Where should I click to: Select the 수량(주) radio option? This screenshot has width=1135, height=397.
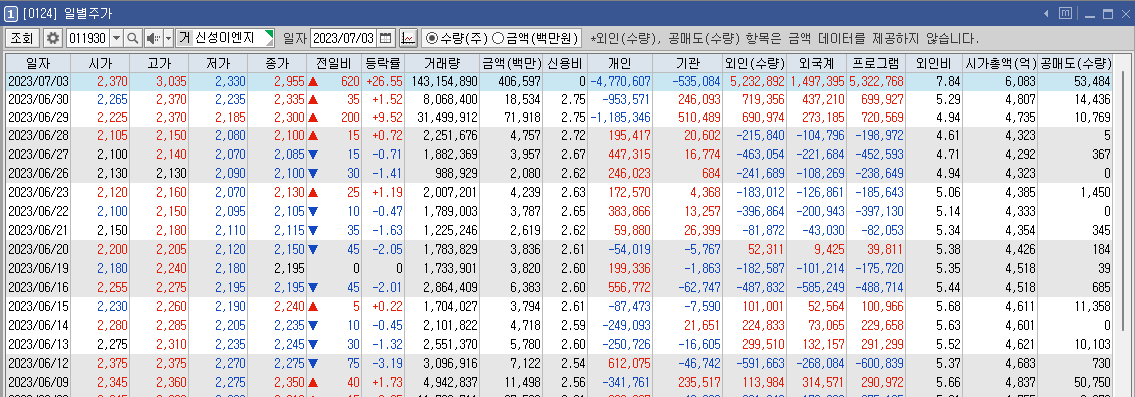point(457,38)
